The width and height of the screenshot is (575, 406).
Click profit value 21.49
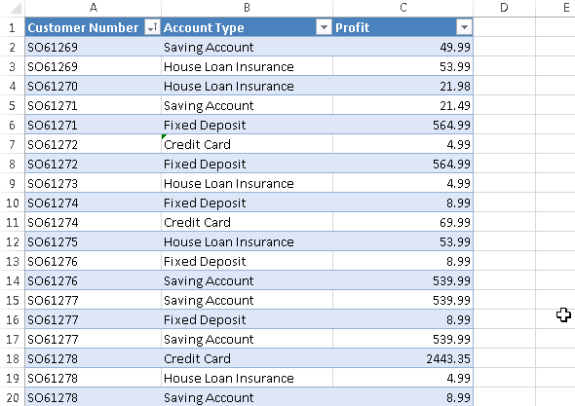pyautogui.click(x=403, y=105)
